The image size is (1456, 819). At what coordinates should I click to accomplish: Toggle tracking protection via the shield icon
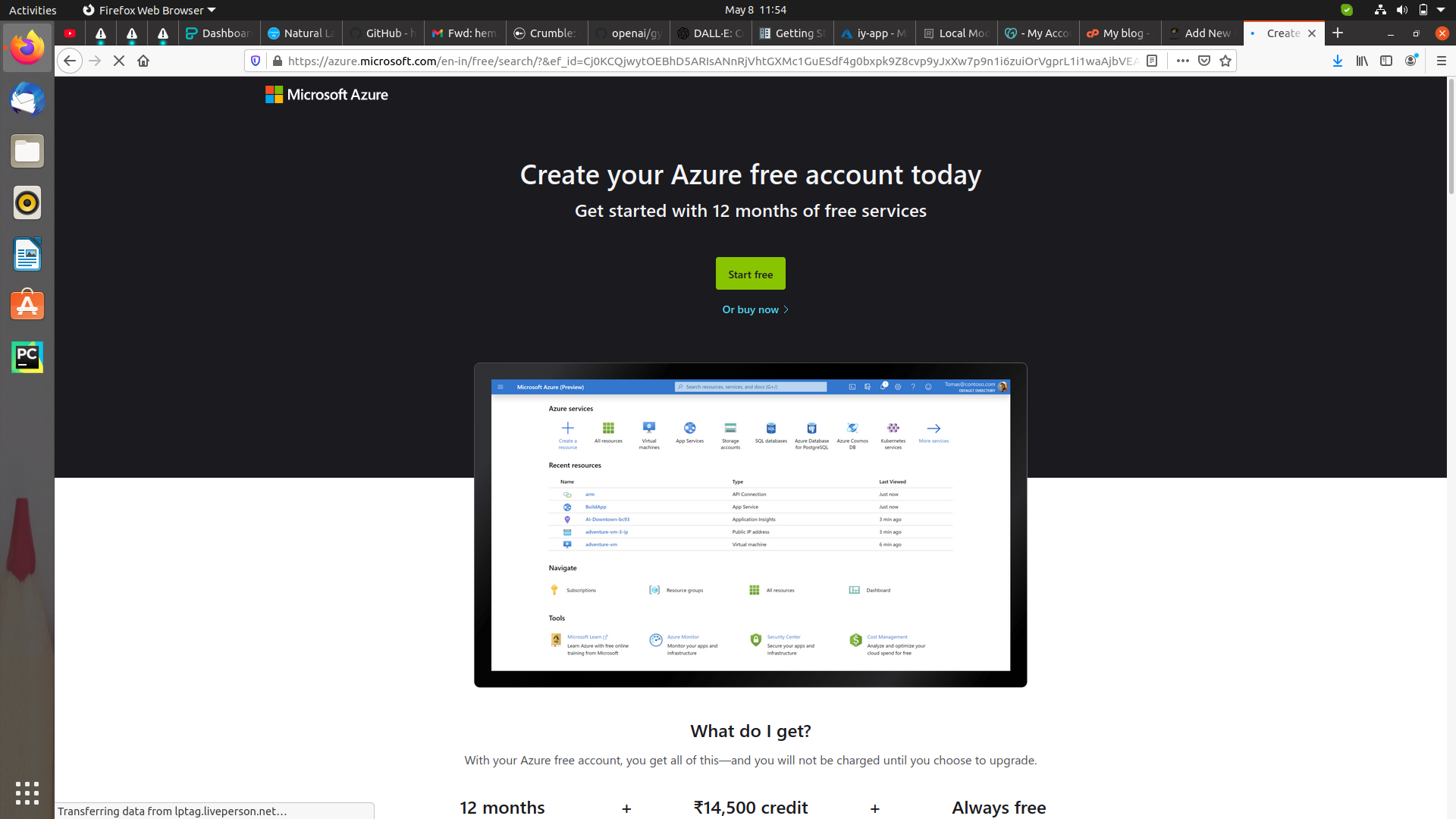(x=256, y=61)
